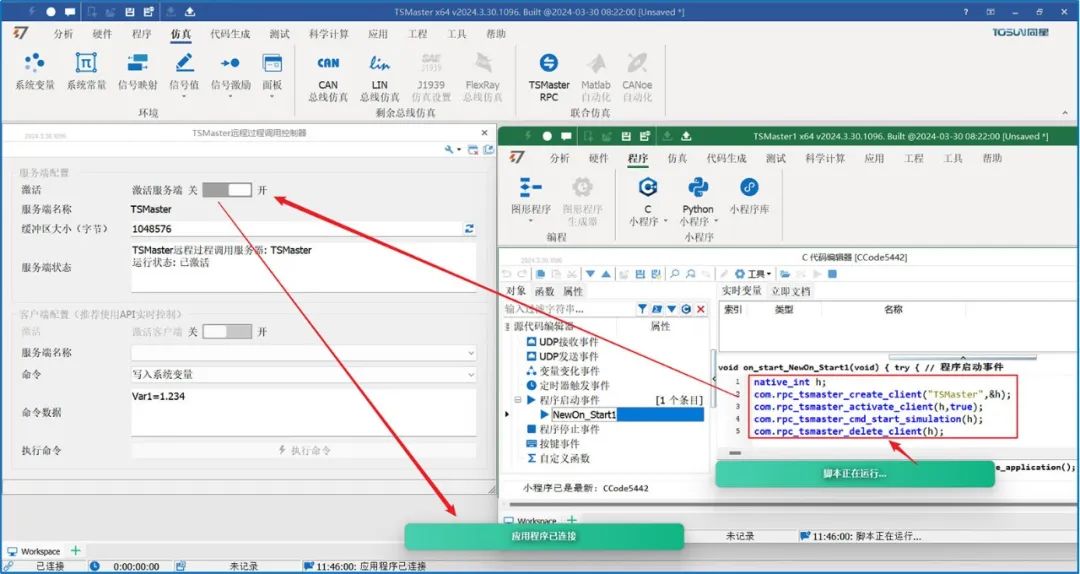
Task: Close the RPC controller panel
Action: click(484, 133)
